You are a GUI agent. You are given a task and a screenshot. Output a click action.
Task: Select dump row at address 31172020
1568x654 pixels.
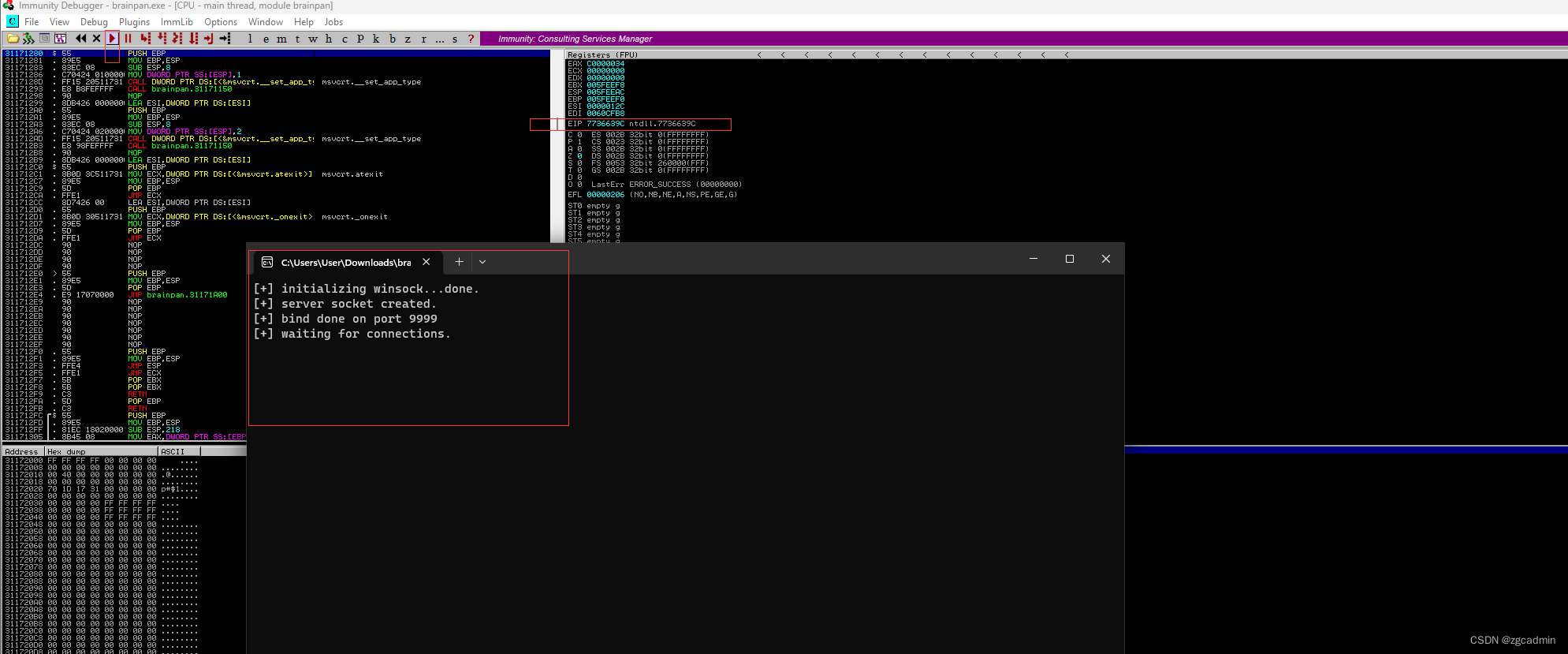pos(101,489)
